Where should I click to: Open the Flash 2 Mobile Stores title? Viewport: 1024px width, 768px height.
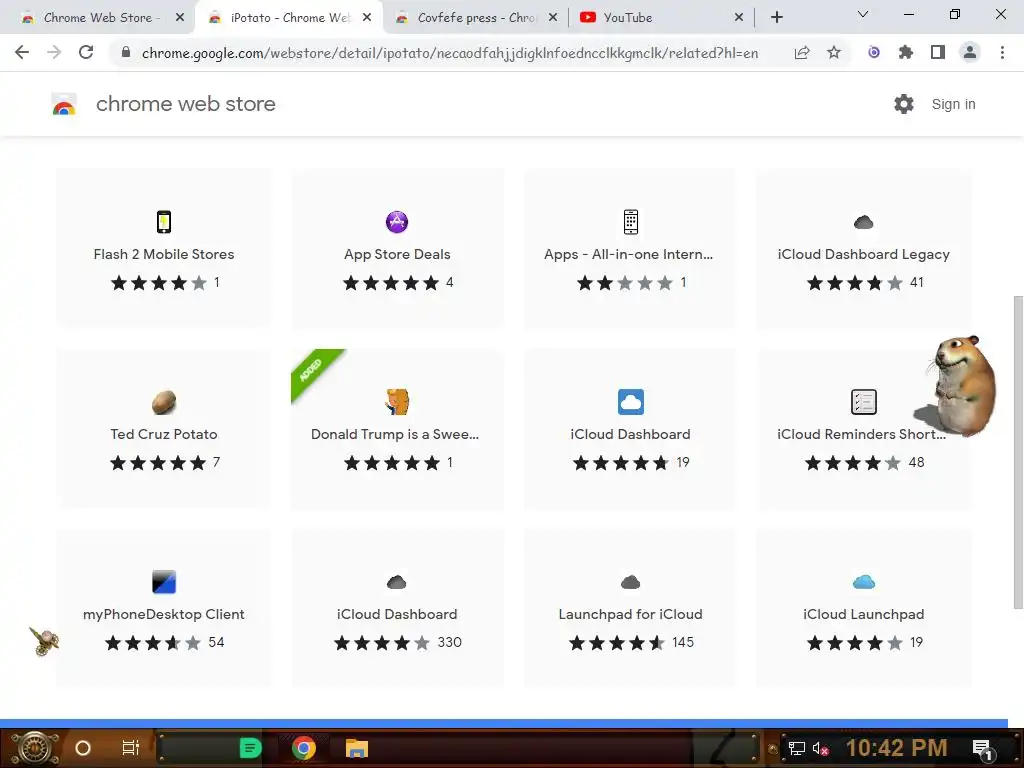click(164, 254)
